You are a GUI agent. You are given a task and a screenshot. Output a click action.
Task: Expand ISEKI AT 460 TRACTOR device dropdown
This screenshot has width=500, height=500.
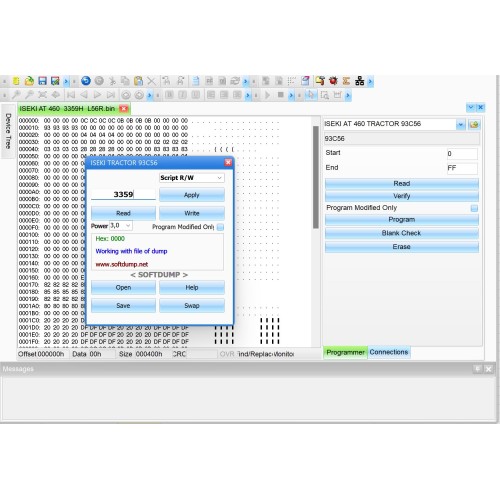tap(461, 125)
